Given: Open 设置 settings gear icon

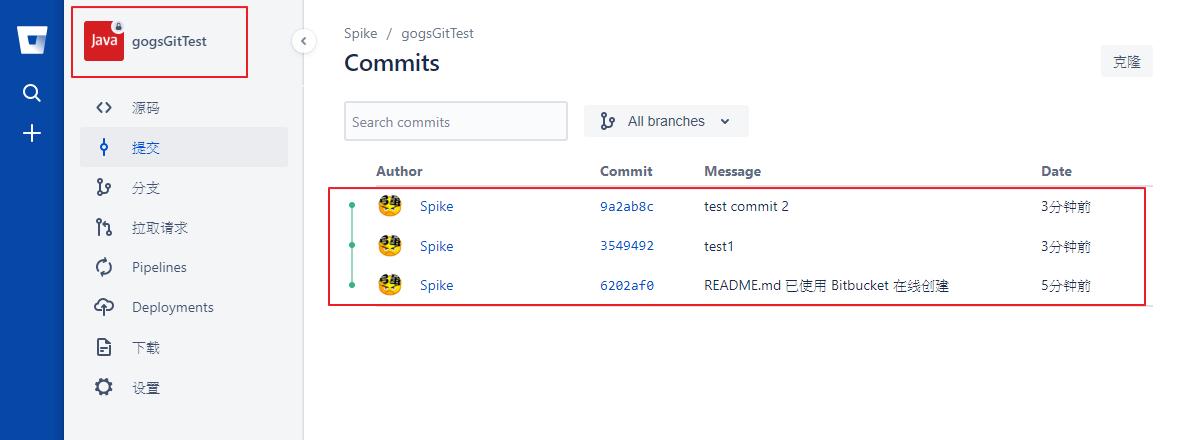Looking at the screenshot, I should click(x=104, y=388).
